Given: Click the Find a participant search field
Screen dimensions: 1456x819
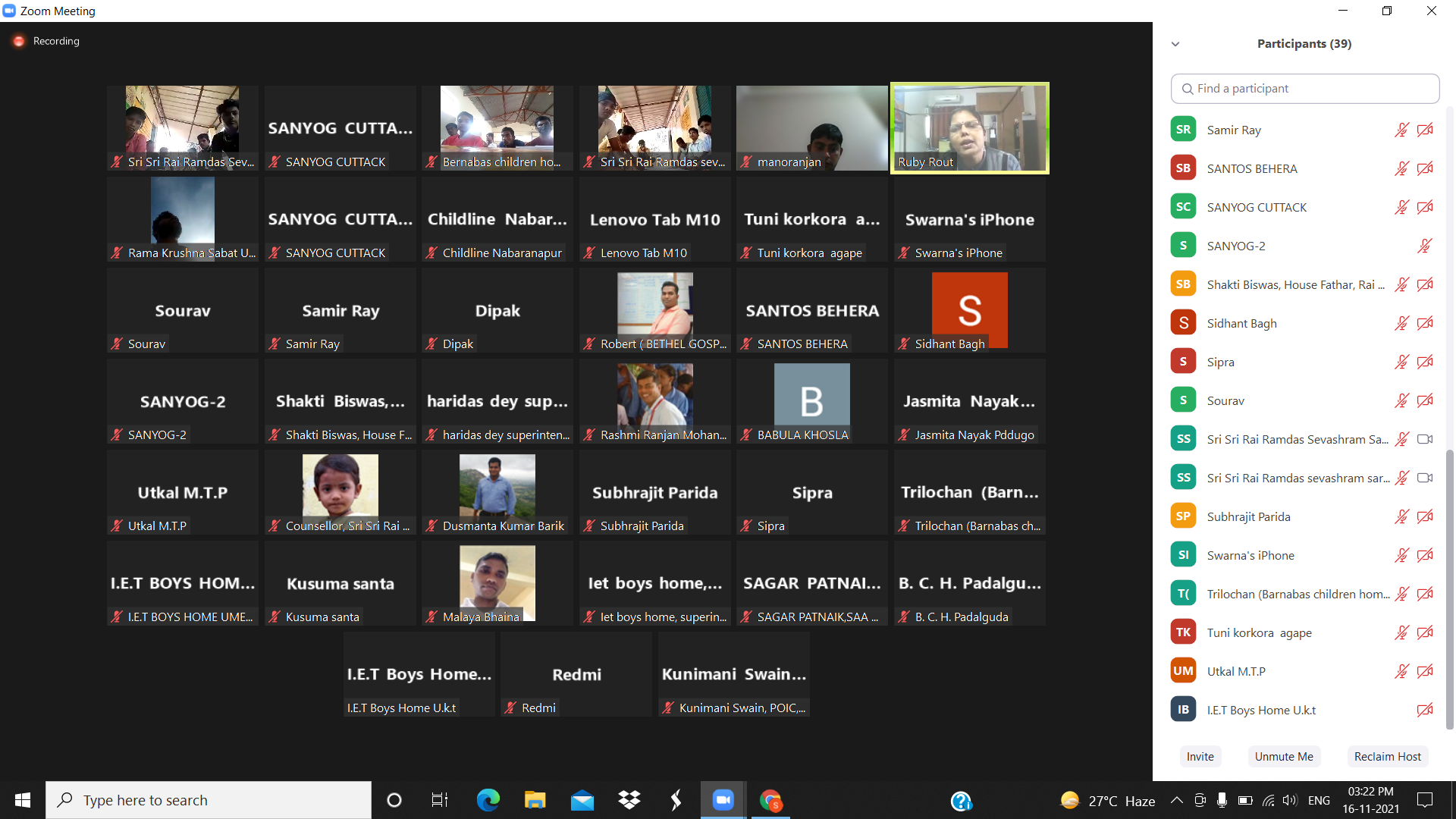Looking at the screenshot, I should pyautogui.click(x=1305, y=89).
